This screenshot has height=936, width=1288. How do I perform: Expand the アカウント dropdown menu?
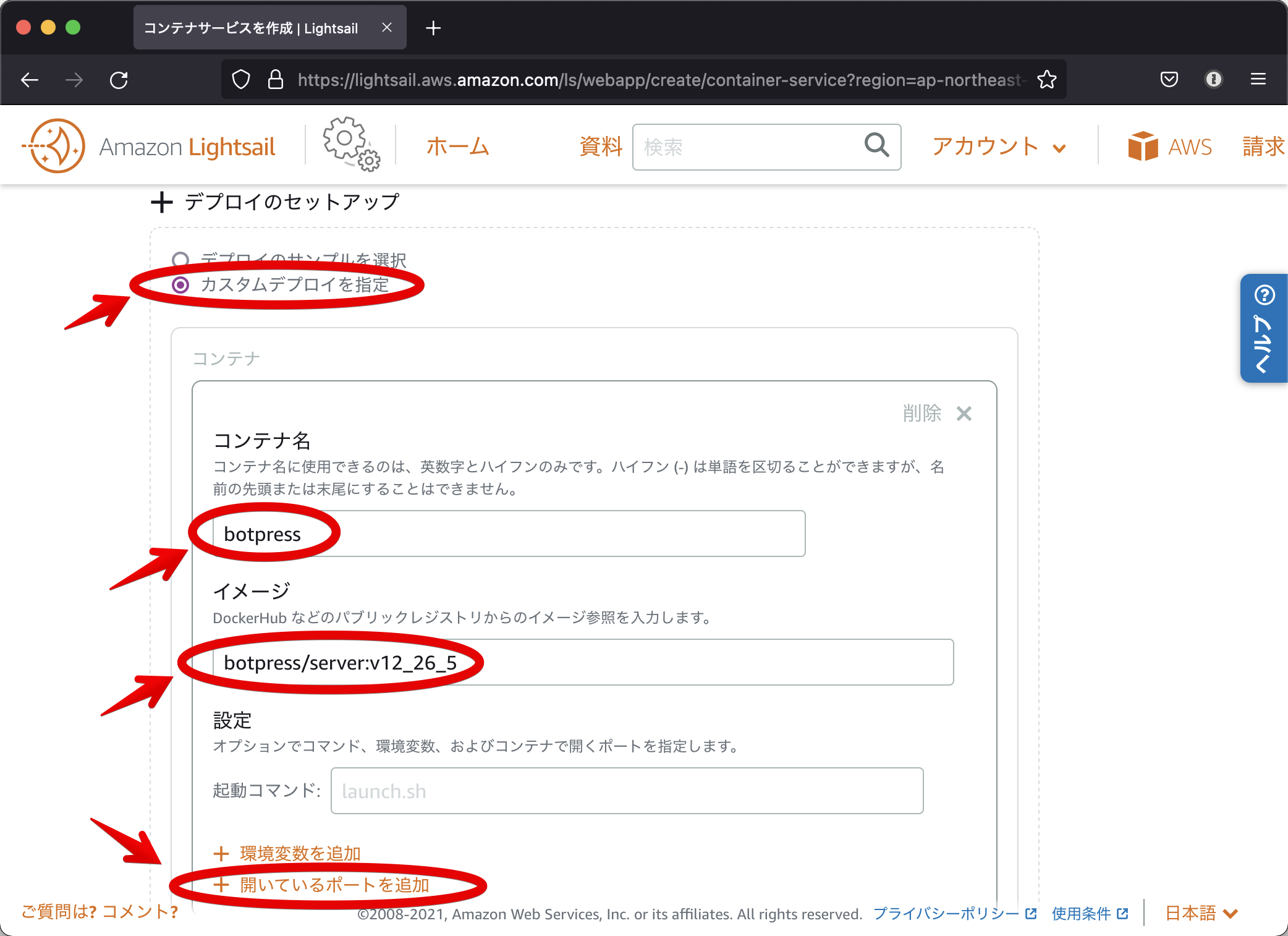click(x=999, y=147)
